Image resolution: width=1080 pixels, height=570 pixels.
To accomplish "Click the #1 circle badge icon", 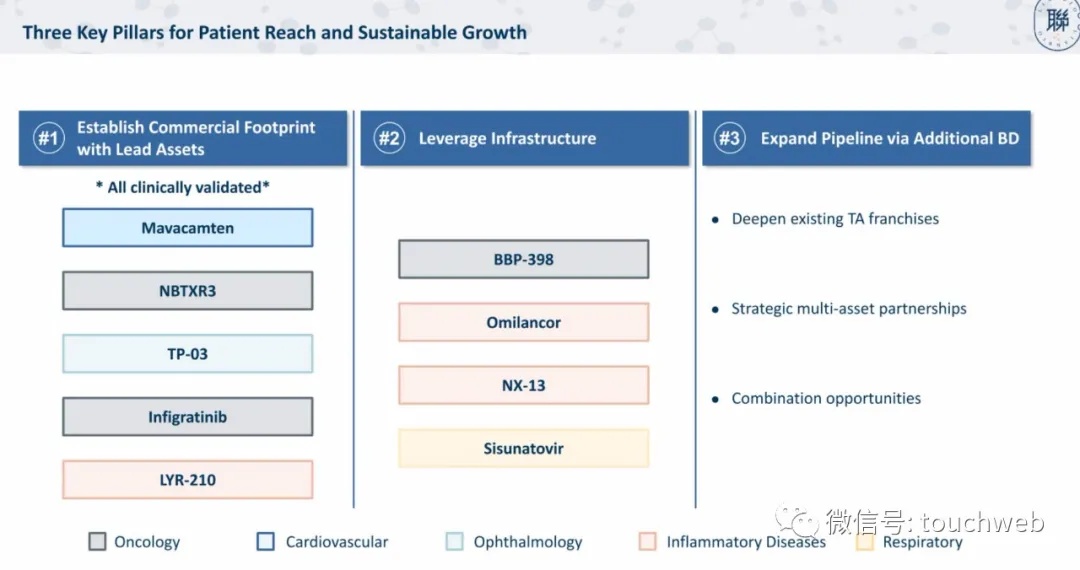I will point(48,138).
